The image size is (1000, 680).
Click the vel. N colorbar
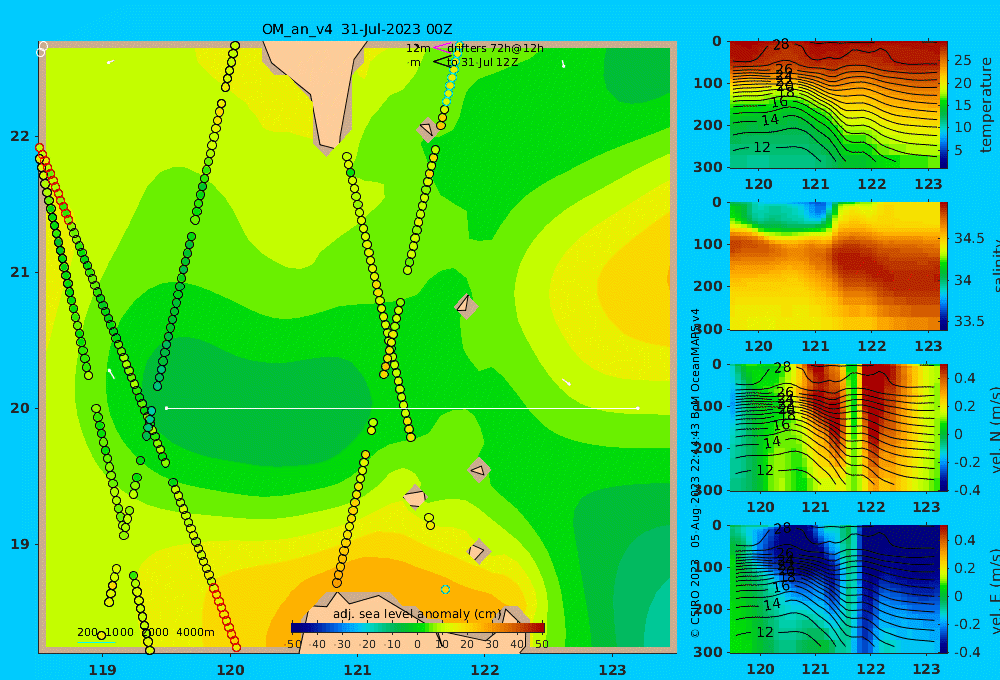pyautogui.click(x=944, y=427)
